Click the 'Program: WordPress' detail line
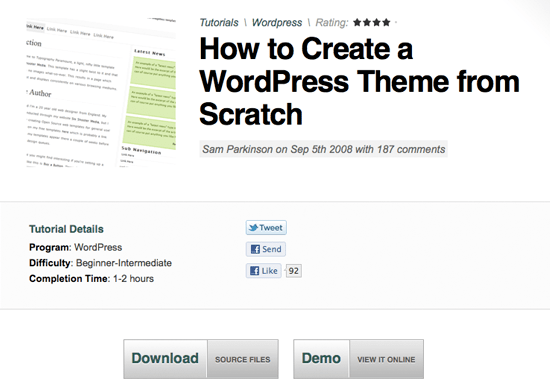The image size is (550, 384). coord(76,248)
